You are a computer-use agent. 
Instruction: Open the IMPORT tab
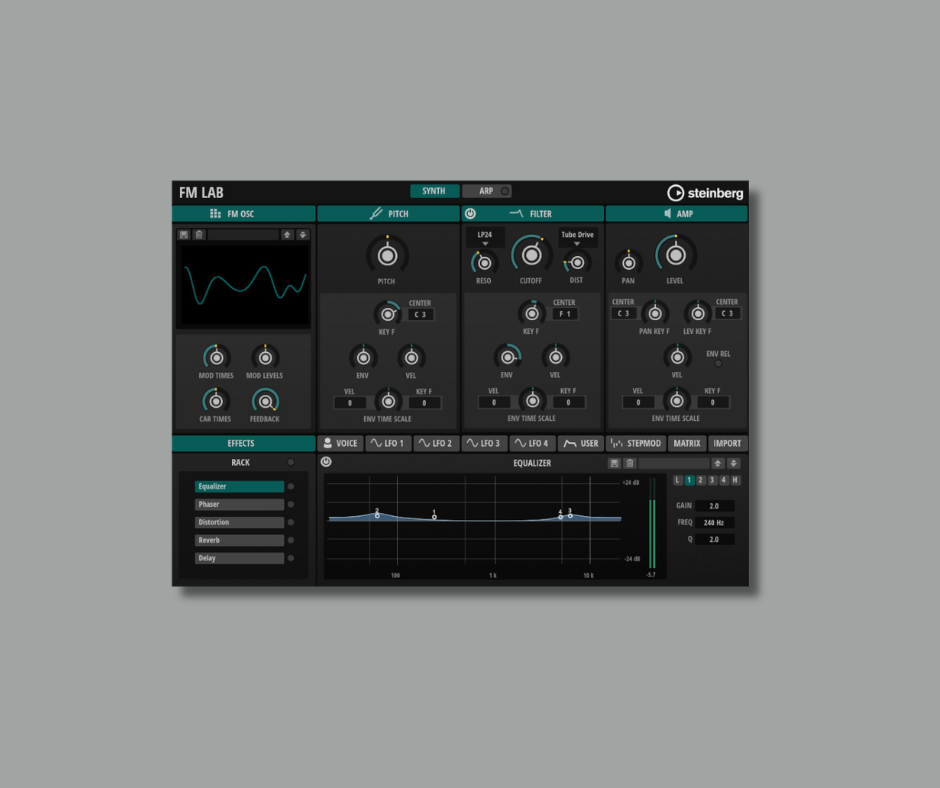click(727, 443)
